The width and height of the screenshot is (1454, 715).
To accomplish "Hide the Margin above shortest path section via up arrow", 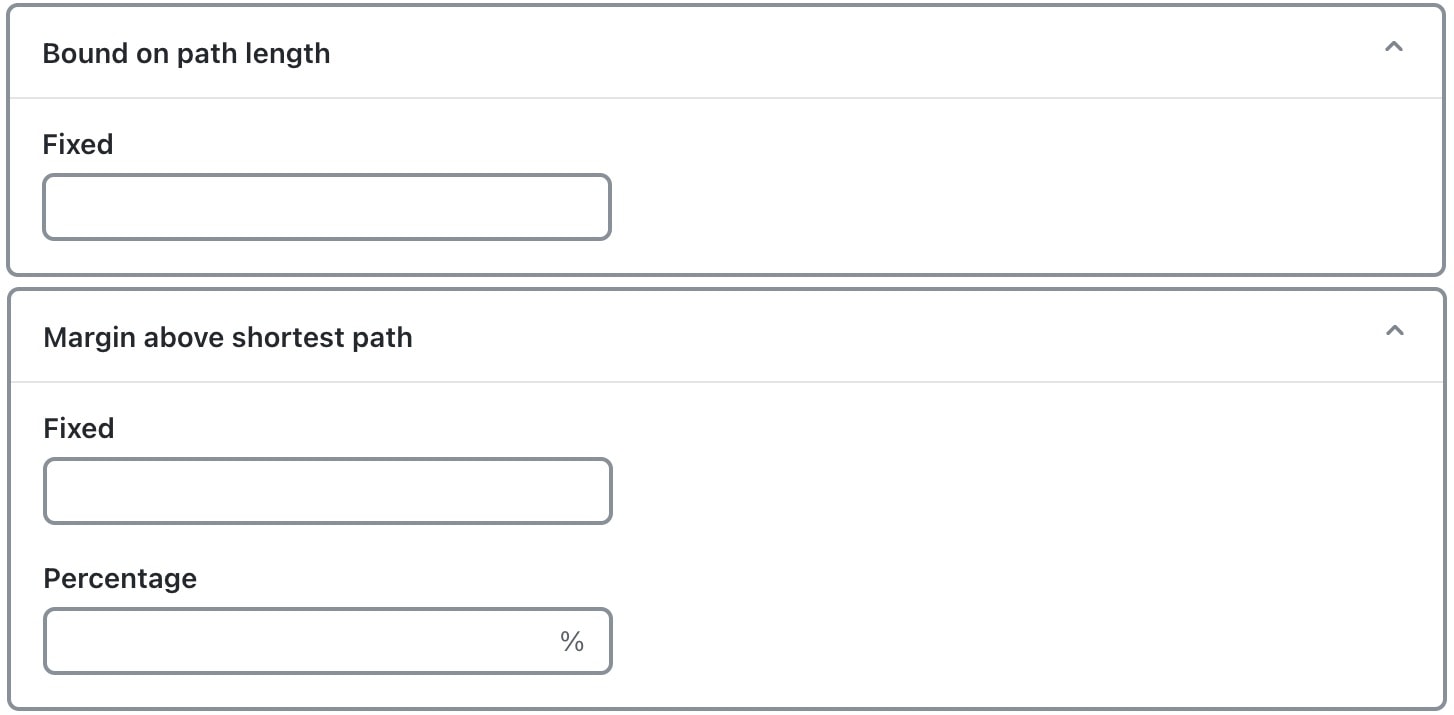I will [x=1394, y=332].
